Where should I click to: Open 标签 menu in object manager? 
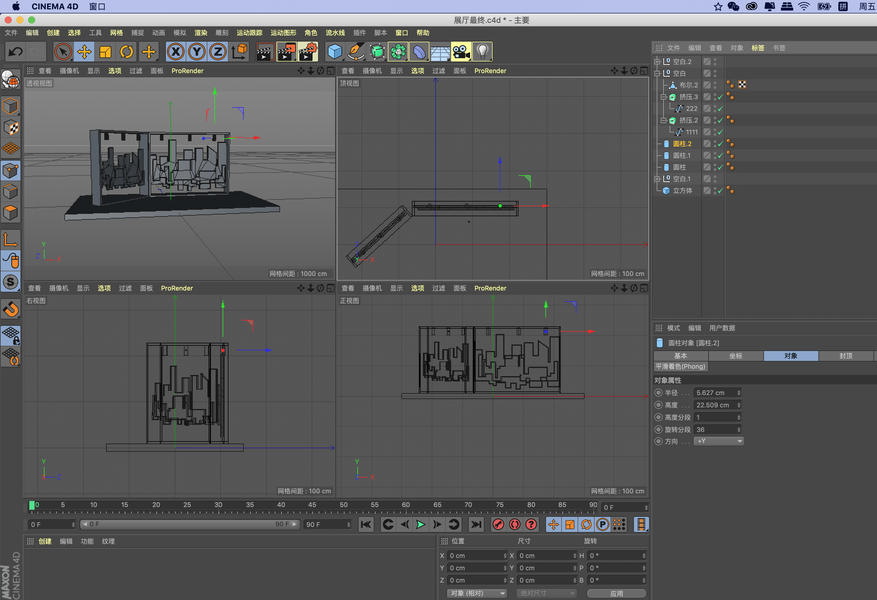click(x=758, y=48)
